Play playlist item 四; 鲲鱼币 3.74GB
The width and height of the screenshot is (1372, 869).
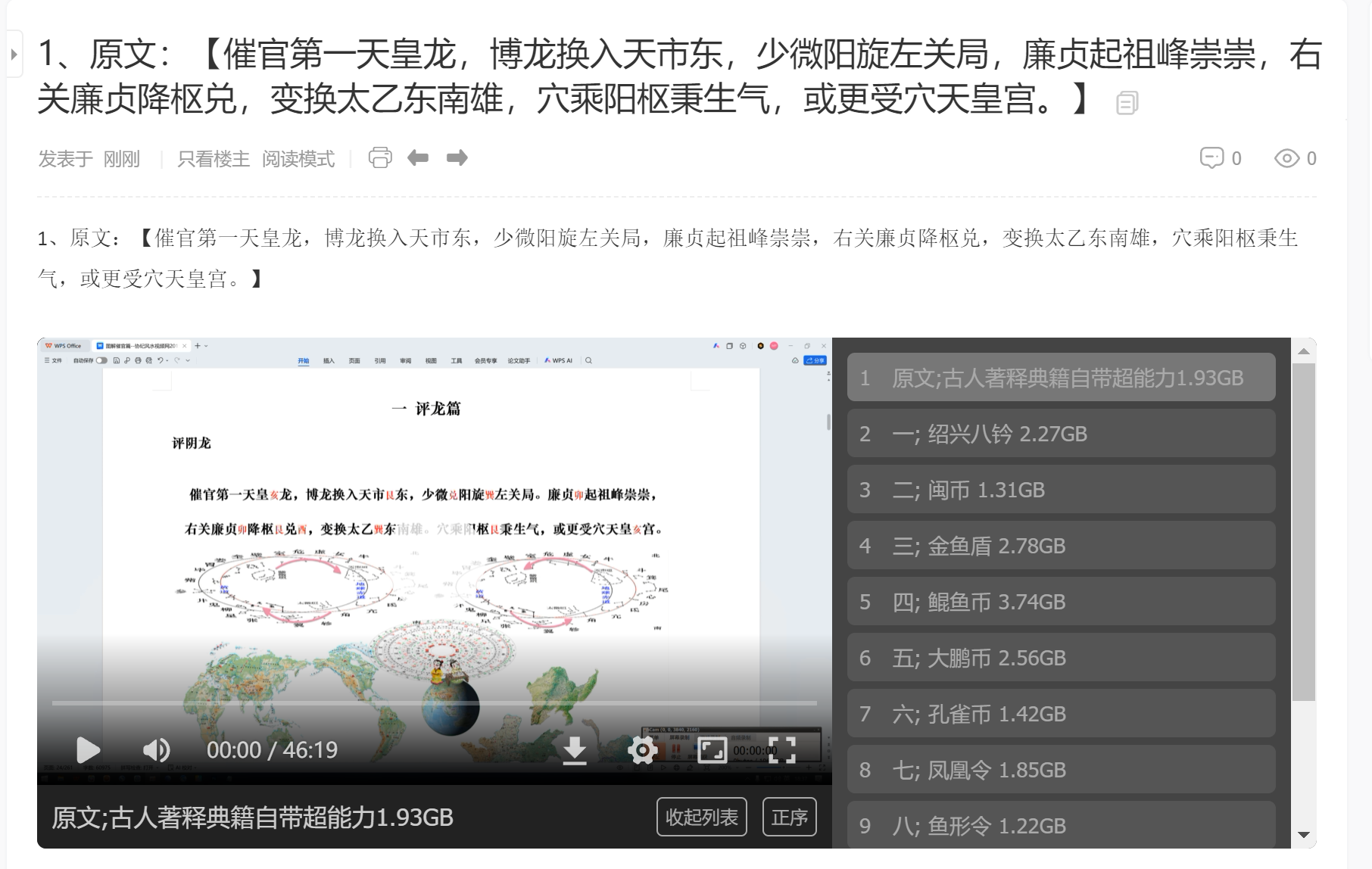[1061, 601]
